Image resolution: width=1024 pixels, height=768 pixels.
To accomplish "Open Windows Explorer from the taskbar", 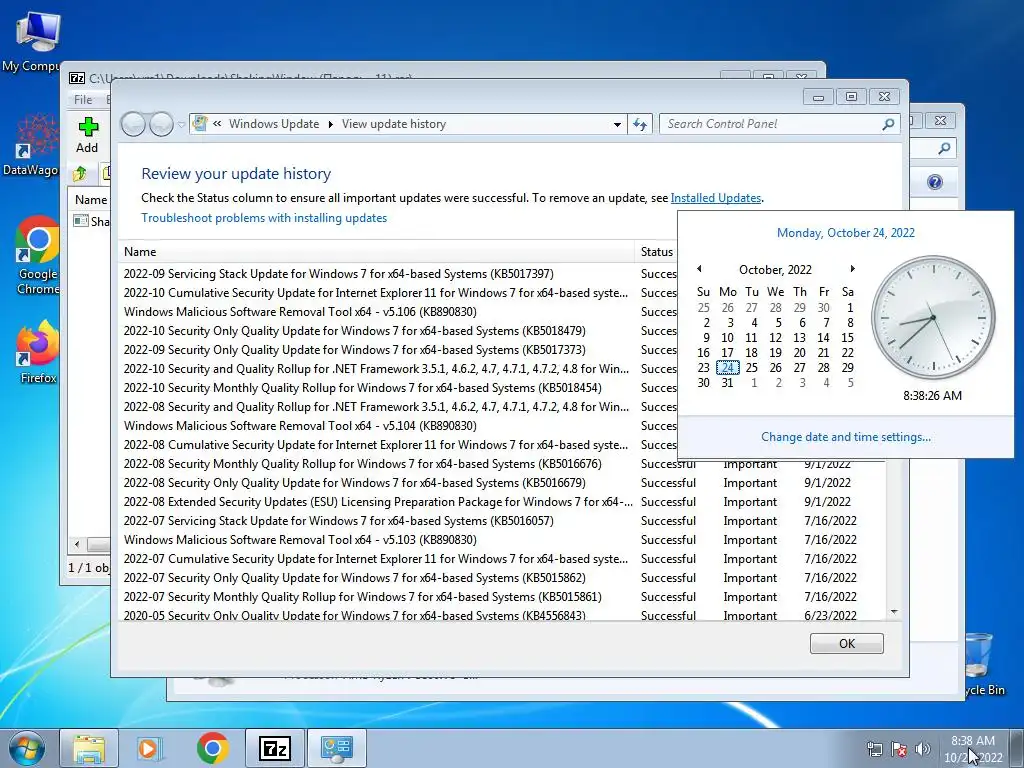I will (x=89, y=748).
